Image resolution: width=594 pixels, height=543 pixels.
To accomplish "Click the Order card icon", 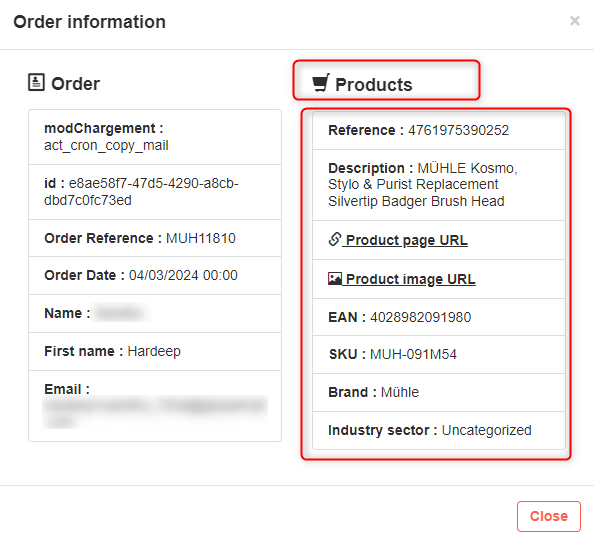I will point(36,83).
